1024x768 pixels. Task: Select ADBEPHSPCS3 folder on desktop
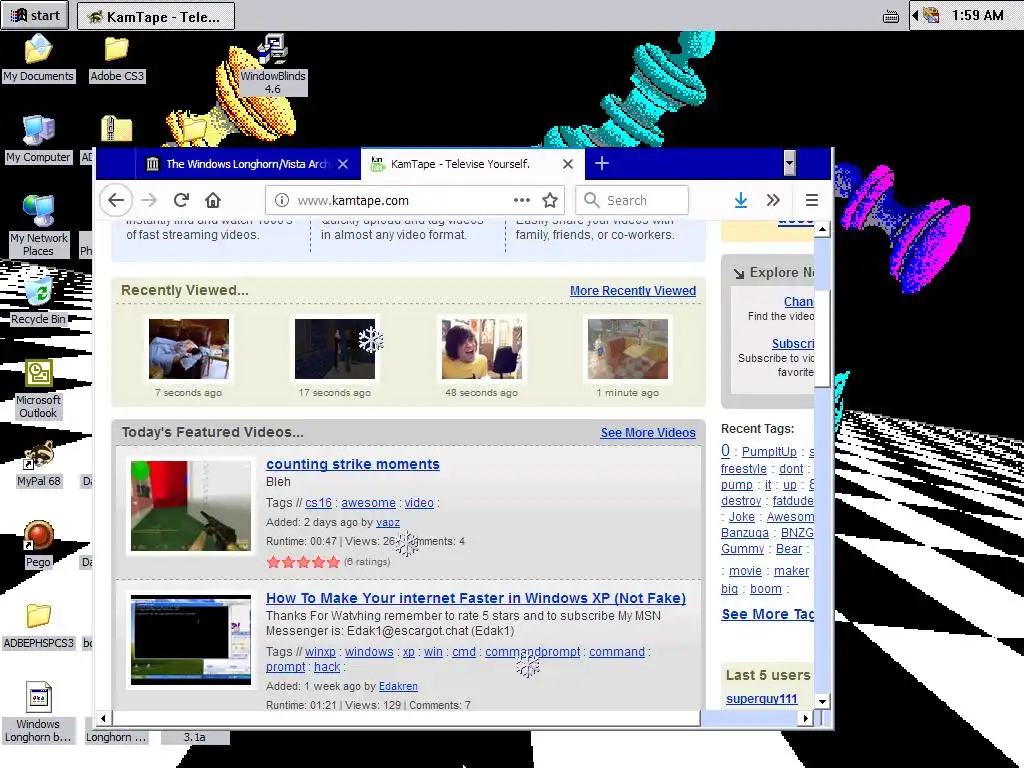(38, 626)
